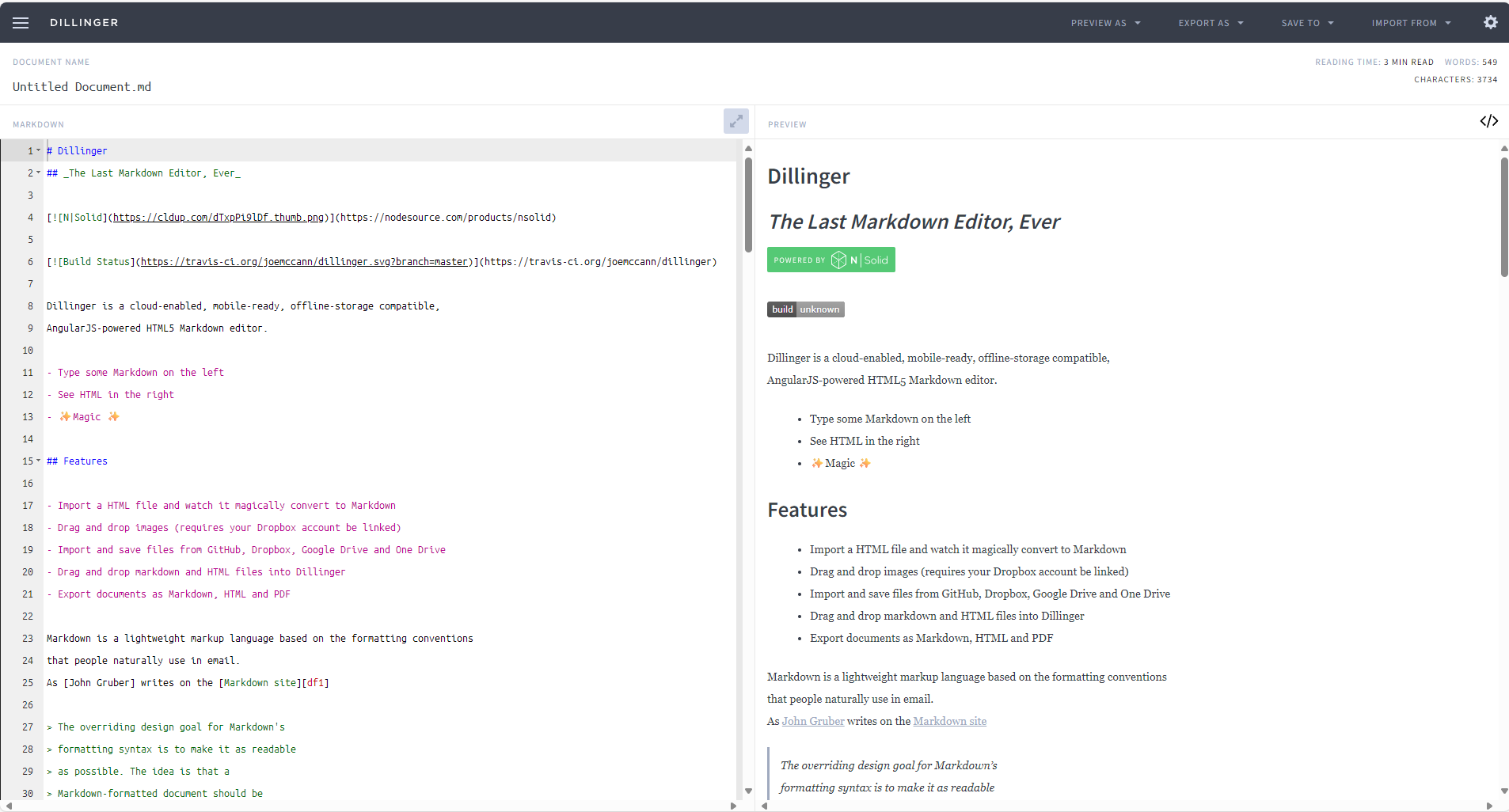This screenshot has height=812, width=1509.
Task: Click the MARKDOWN pane label
Action: pyautogui.click(x=38, y=124)
